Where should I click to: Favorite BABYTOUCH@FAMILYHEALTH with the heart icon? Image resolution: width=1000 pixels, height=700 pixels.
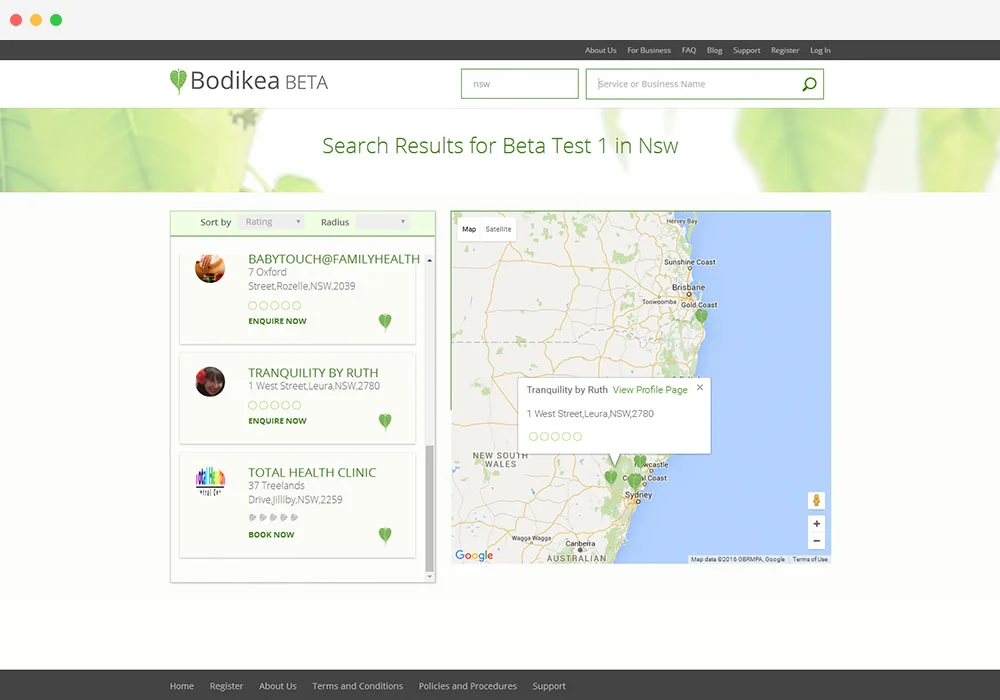coord(385,322)
